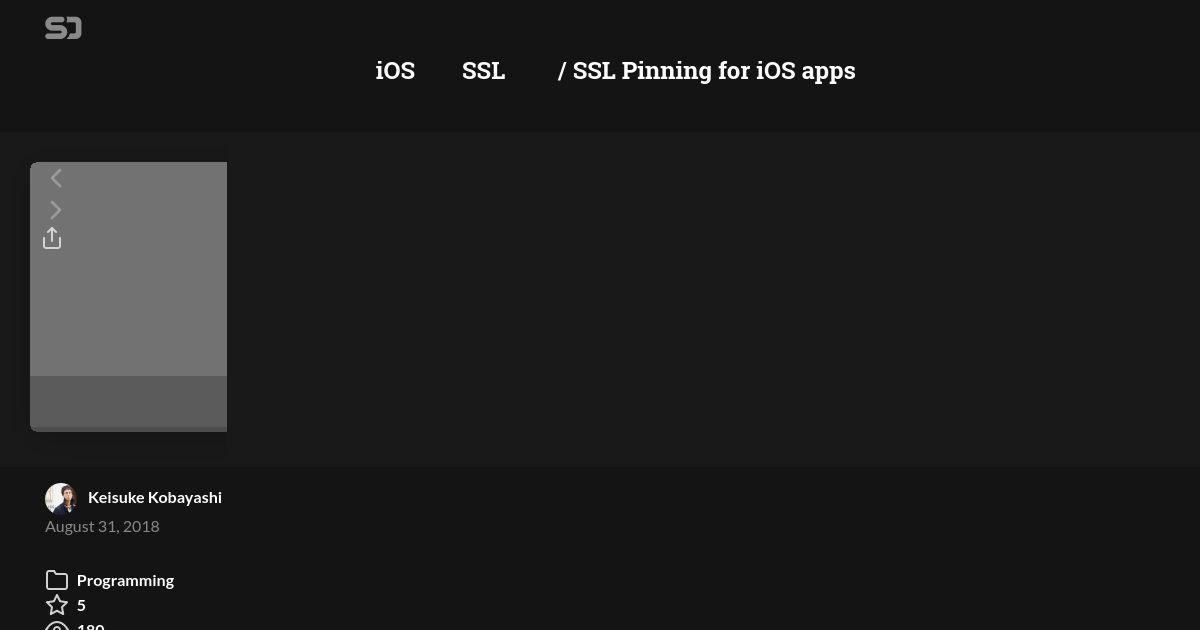The width and height of the screenshot is (1200, 630).
Task: Go to the previous slide with left chevron
Action: [56, 178]
